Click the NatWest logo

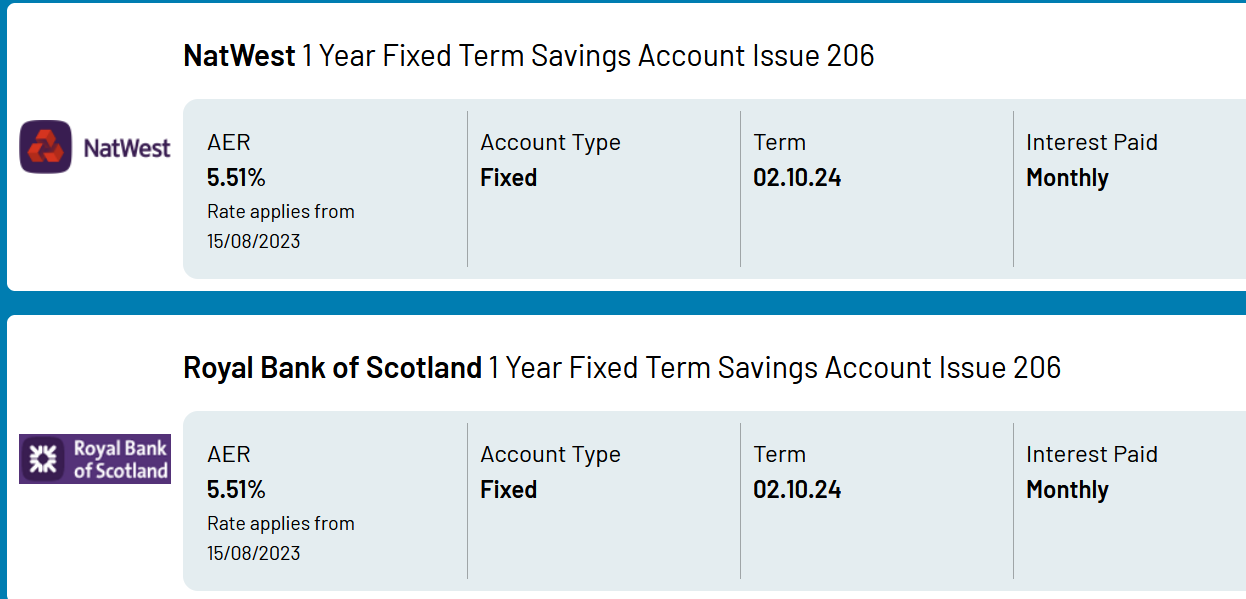(96, 147)
